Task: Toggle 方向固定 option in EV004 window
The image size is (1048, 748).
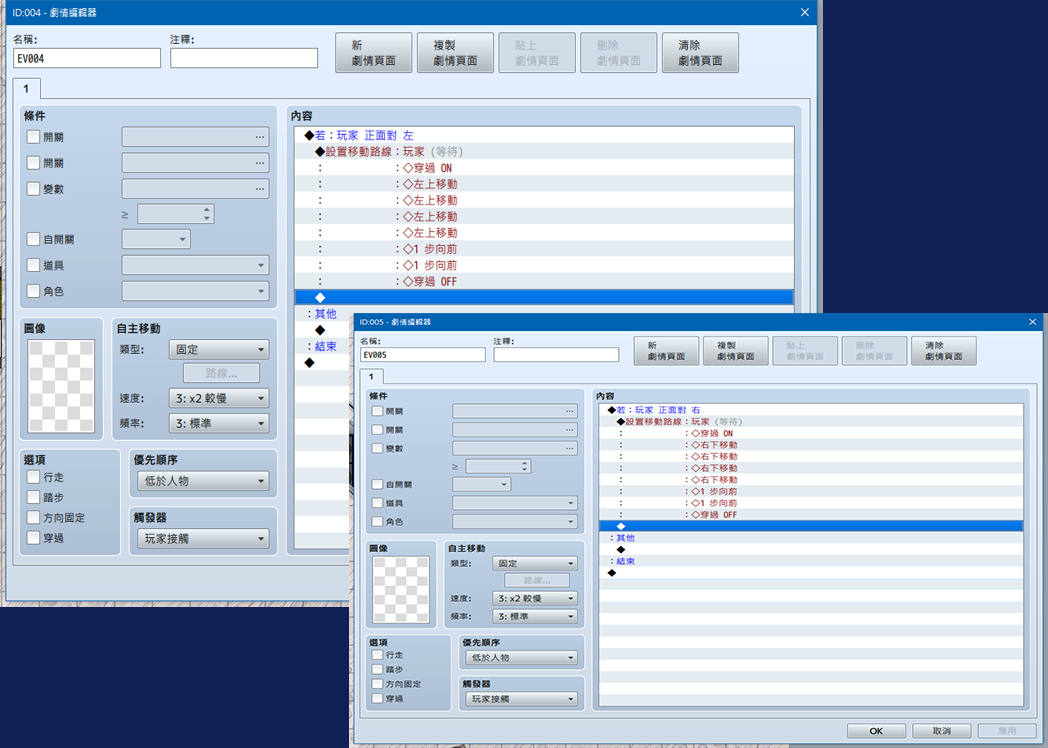Action: coord(33,517)
